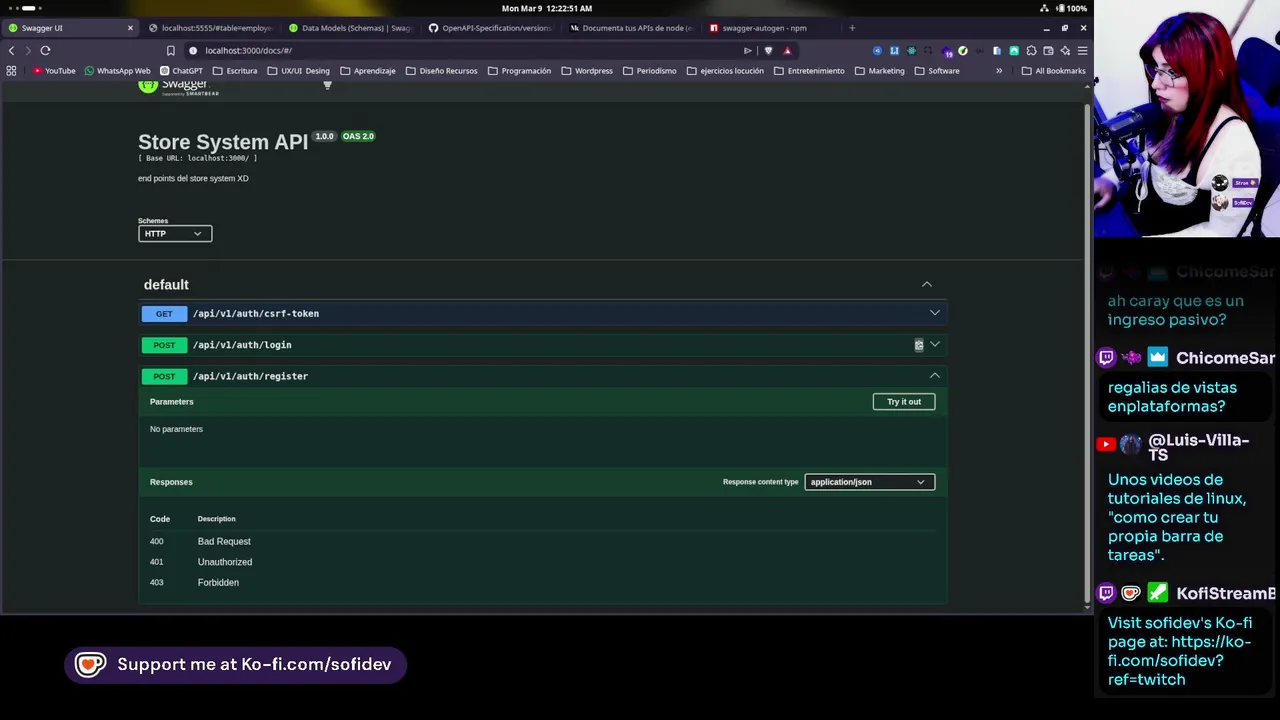
Task: Open the HTTP Schemes dropdown
Action: pyautogui.click(x=175, y=233)
